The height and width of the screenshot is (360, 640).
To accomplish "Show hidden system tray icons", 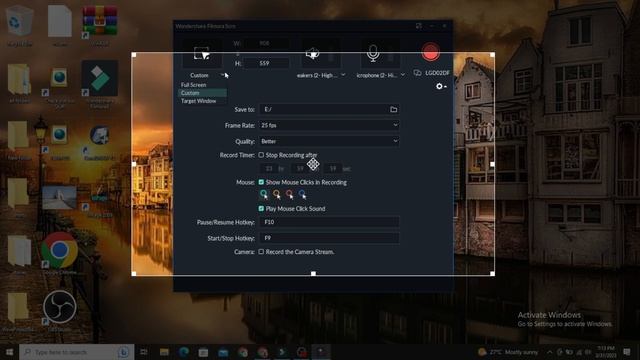I will pos(549,352).
